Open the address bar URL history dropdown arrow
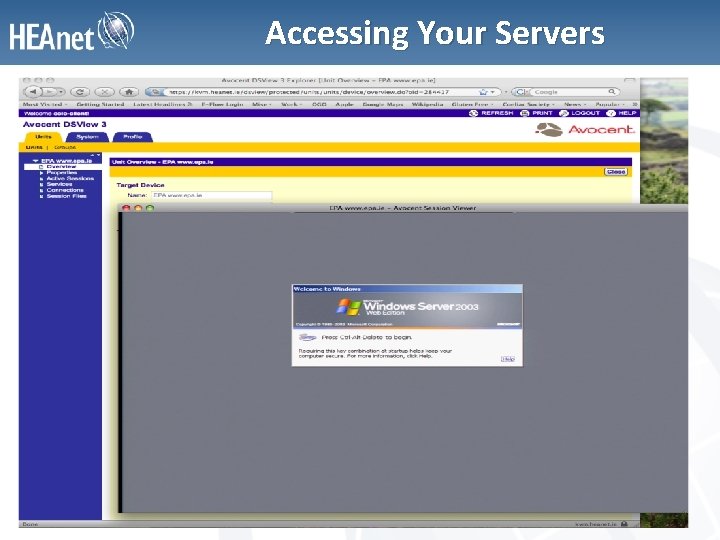Image resolution: width=720 pixels, height=540 pixels. (493, 92)
